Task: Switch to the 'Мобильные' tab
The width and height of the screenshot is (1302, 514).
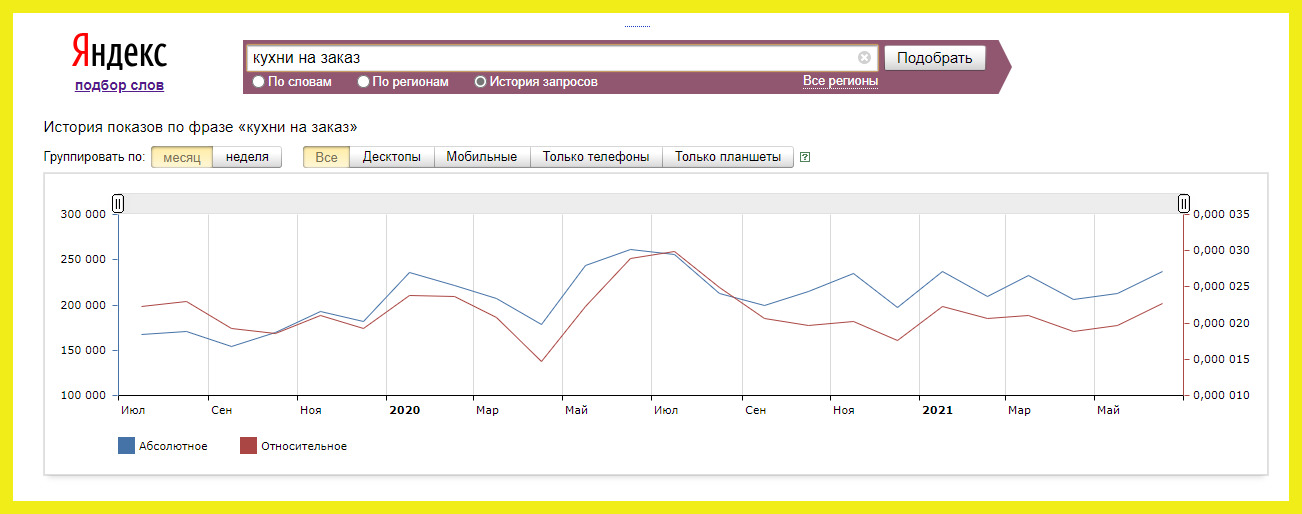Action: pos(481,157)
